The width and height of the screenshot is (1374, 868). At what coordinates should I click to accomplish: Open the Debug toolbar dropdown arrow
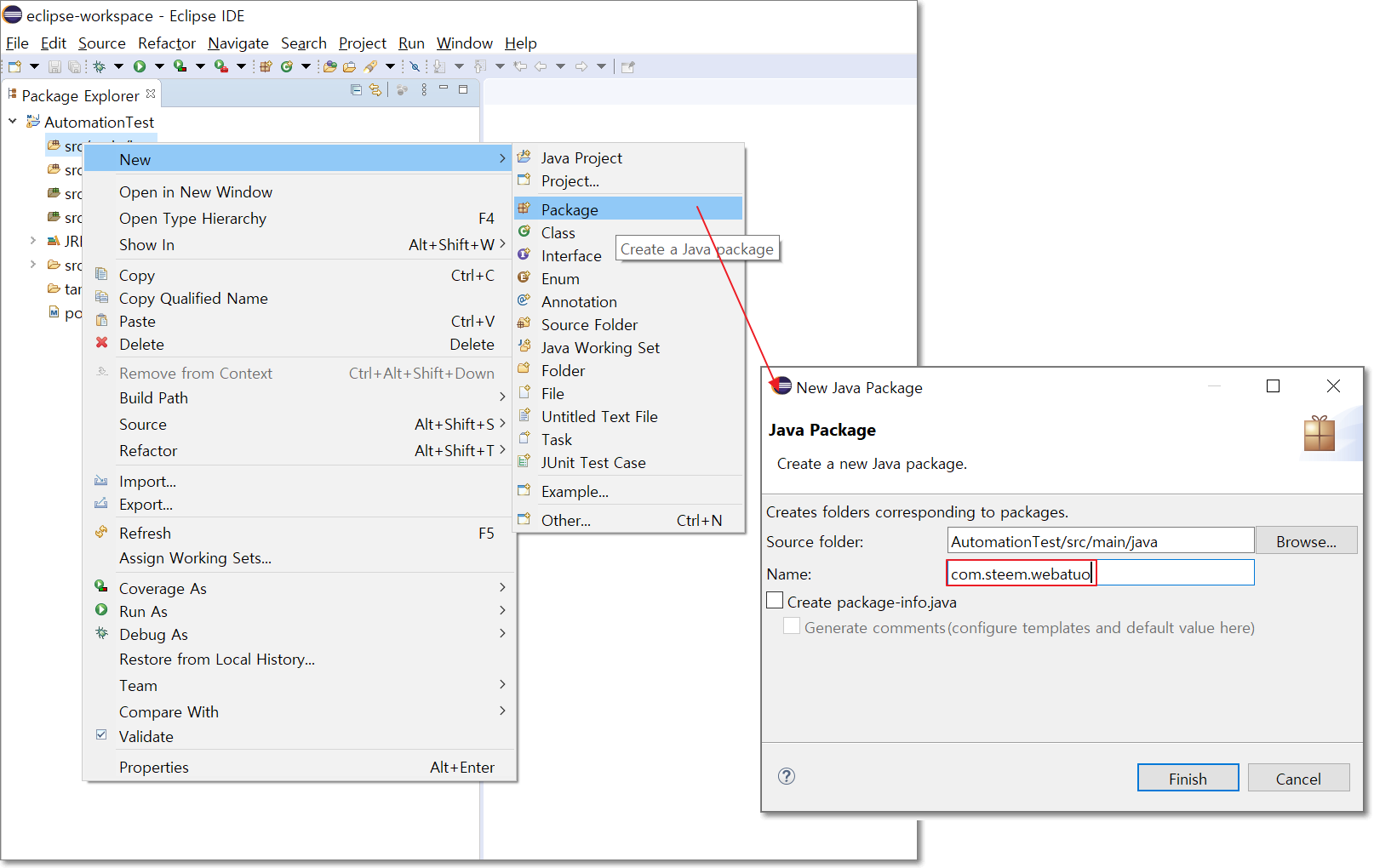[118, 66]
